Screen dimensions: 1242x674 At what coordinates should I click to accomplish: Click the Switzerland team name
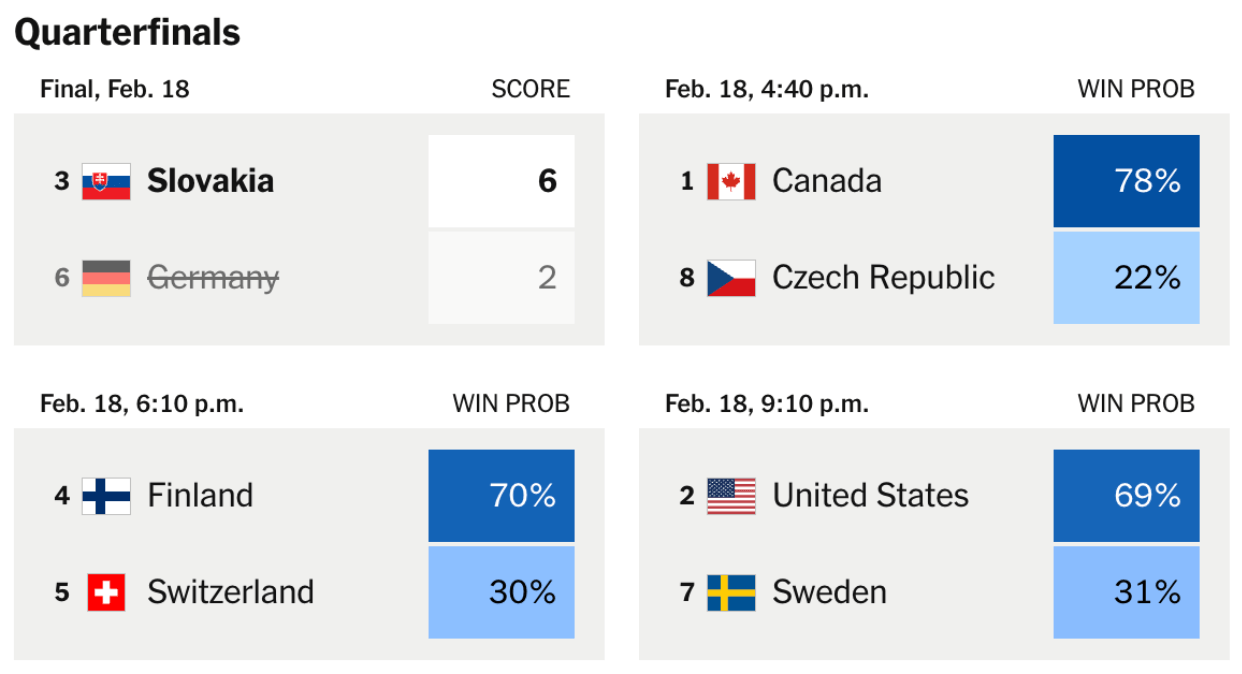click(231, 592)
